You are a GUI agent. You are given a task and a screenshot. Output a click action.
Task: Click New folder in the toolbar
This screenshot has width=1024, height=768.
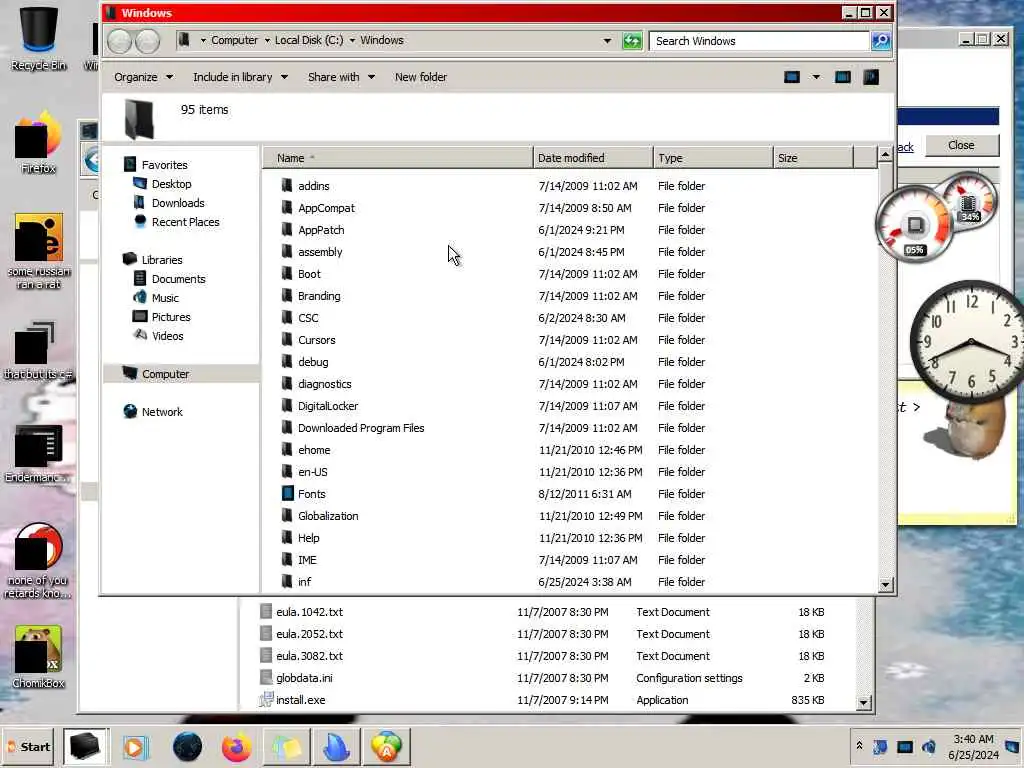point(421,77)
